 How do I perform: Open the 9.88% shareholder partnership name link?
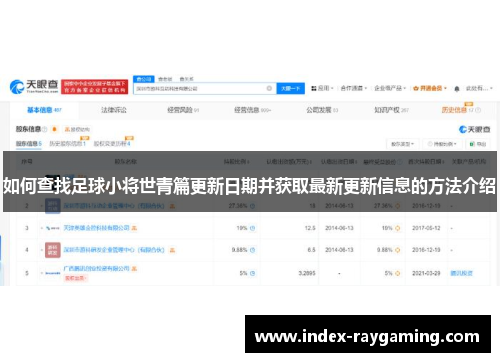pyautogui.click(x=114, y=250)
